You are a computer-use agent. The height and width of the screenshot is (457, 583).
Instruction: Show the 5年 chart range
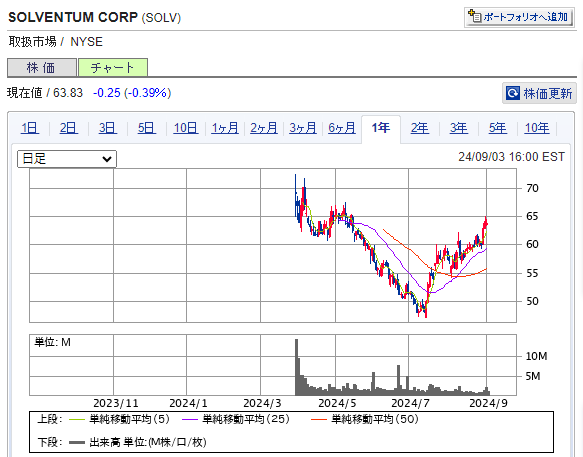click(497, 128)
